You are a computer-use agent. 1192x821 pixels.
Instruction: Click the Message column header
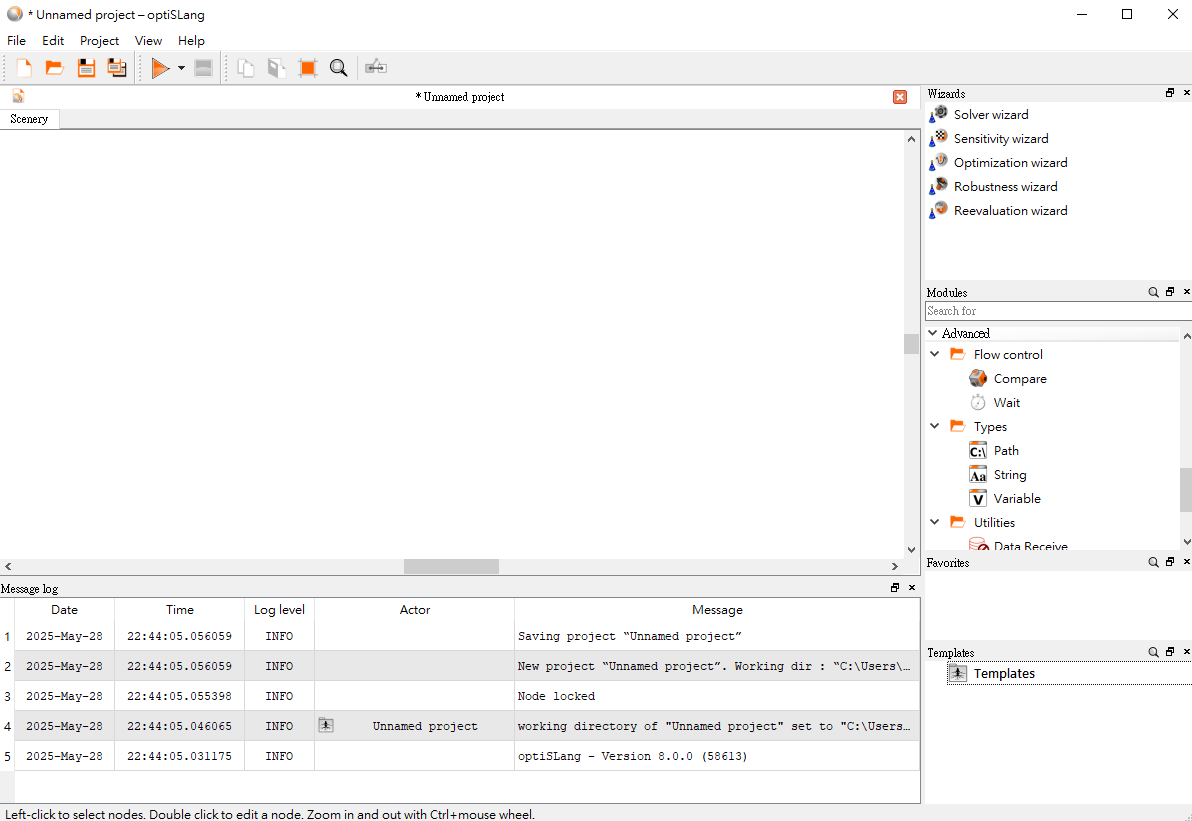717,610
